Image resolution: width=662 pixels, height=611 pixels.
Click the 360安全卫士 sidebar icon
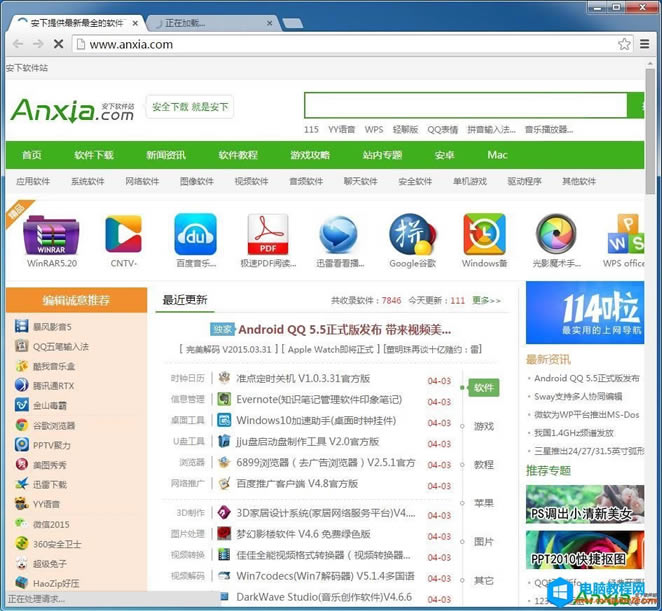pyautogui.click(x=22, y=543)
